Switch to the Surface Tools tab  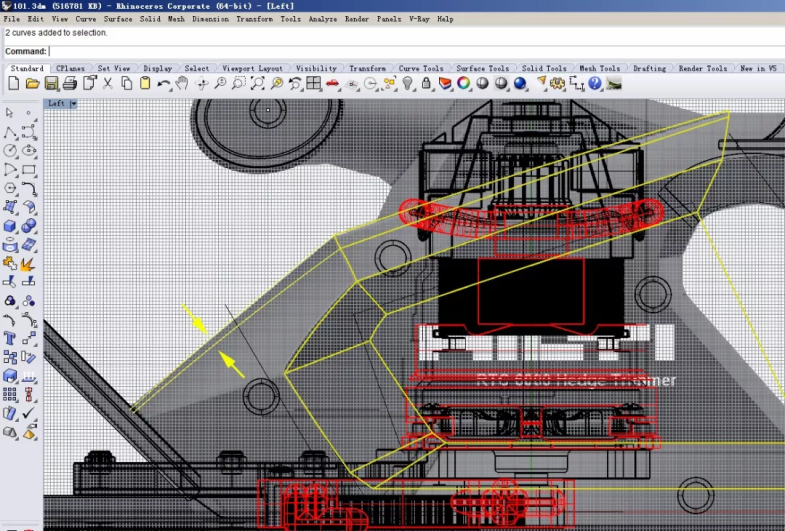coord(482,69)
